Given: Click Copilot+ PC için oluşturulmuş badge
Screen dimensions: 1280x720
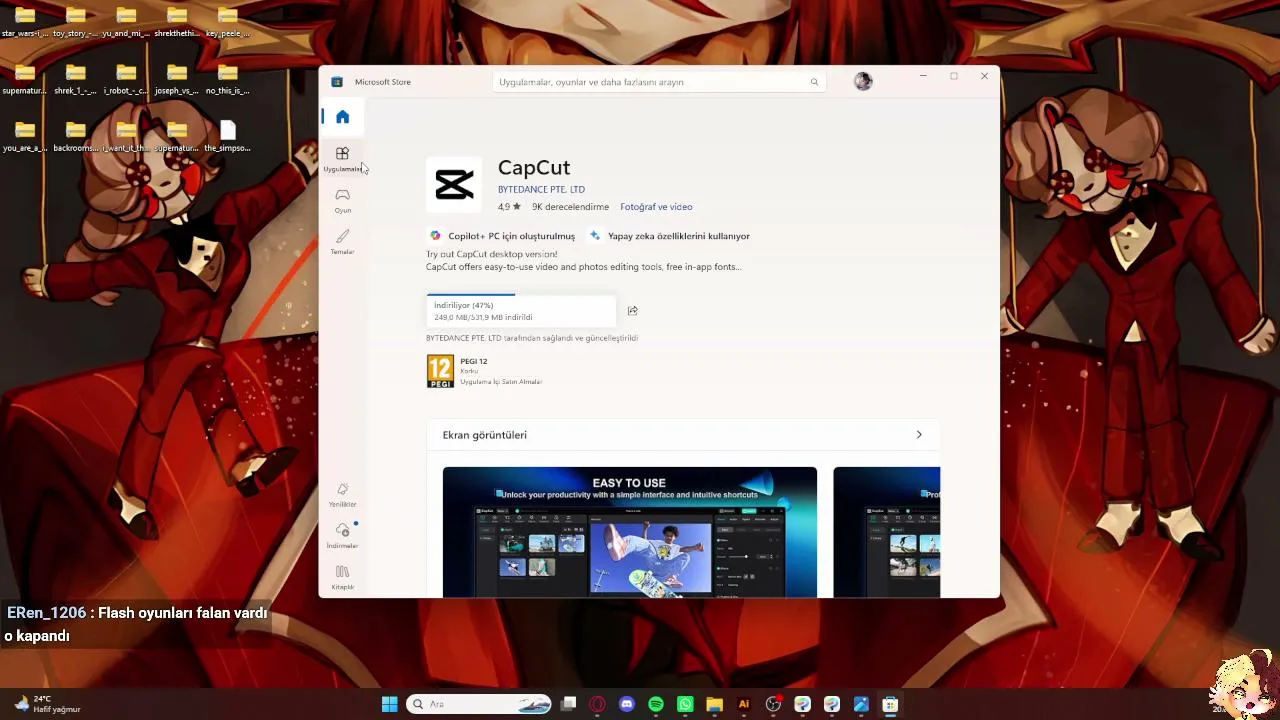Looking at the screenshot, I should point(503,236).
